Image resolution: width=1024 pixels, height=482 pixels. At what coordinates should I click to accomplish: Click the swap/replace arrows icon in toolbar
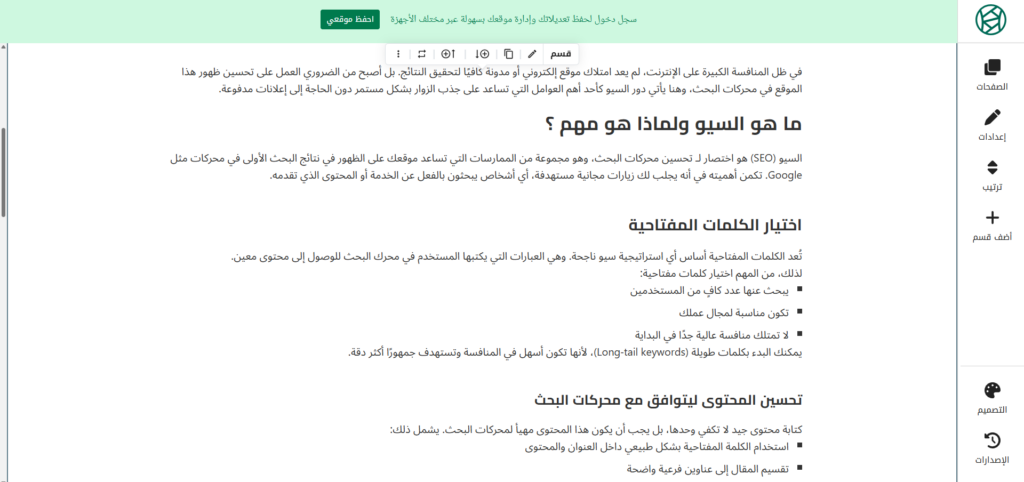coord(422,53)
